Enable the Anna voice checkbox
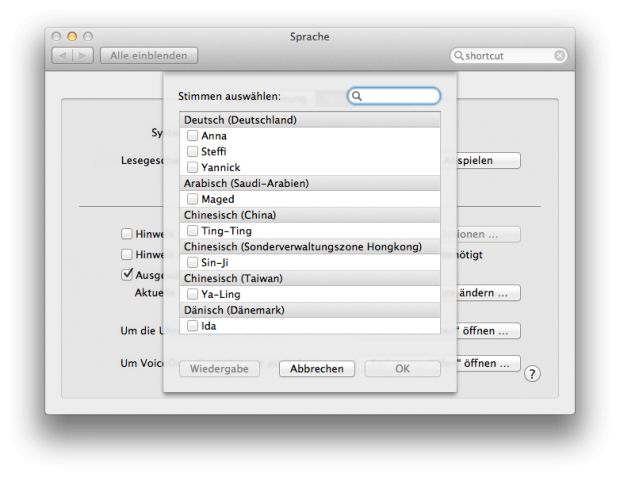Screen dimensions: 620x477 coord(193,136)
